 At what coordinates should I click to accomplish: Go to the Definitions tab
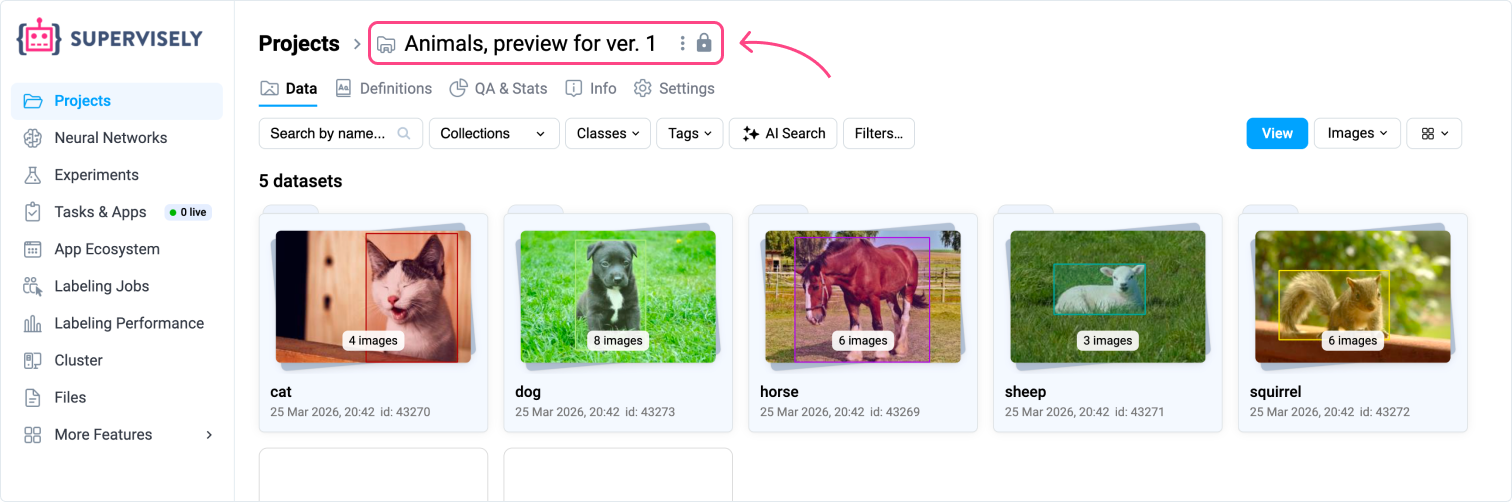[384, 88]
